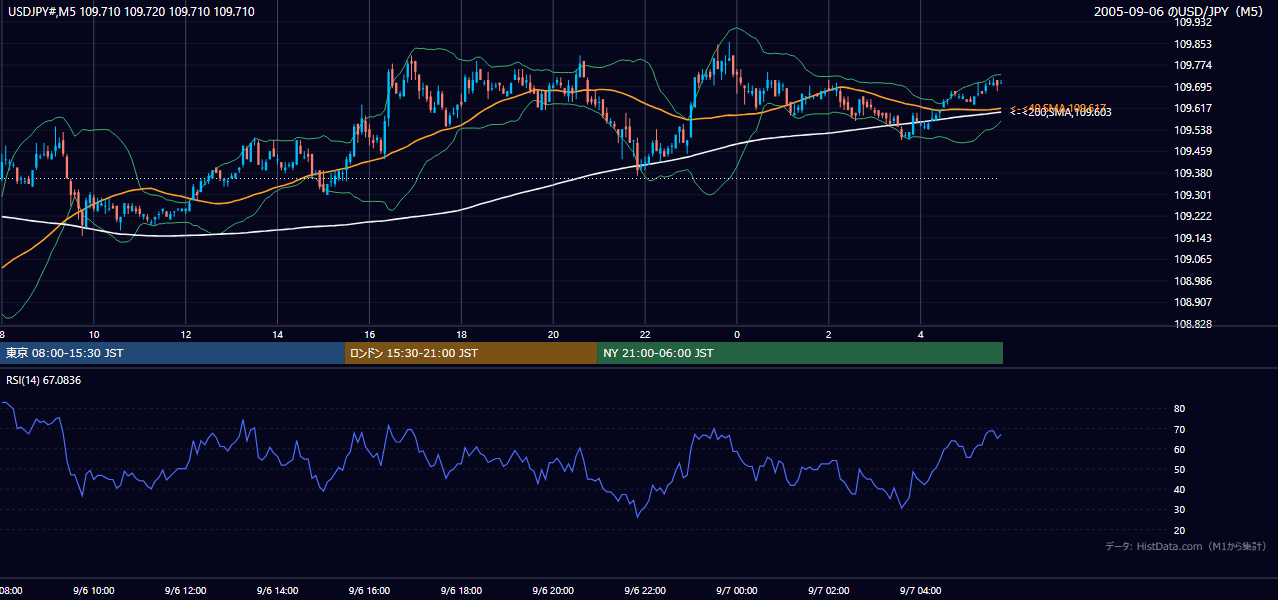Click the 9/6 14:00 bottom timeline label

(x=278, y=591)
